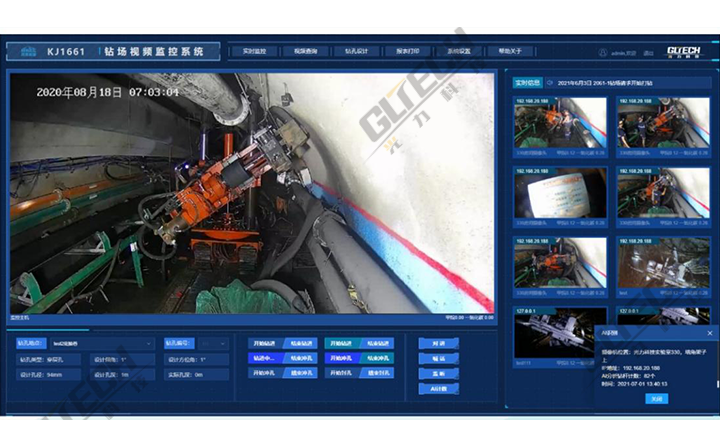Expand the 钻孔地点 location dropdown
Screen dimensions: 720x446
coord(102,343)
